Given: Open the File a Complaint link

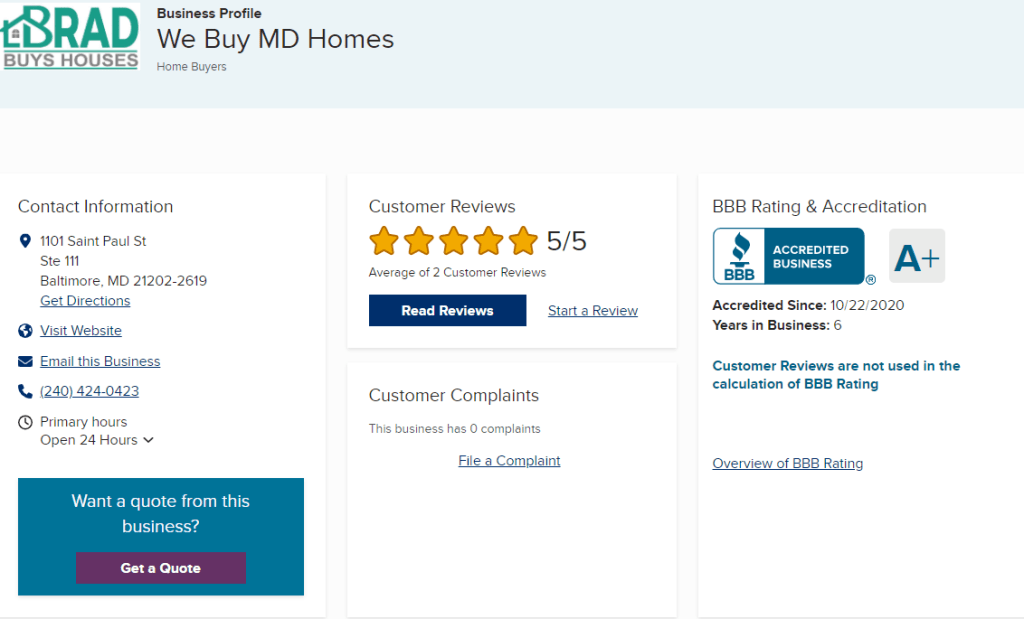Looking at the screenshot, I should click(x=509, y=461).
